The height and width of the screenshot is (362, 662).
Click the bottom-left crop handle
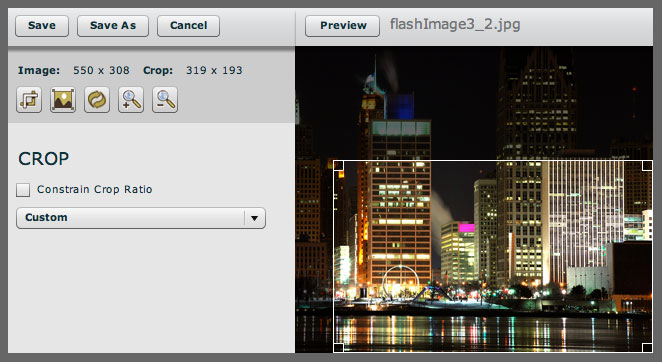[x=339, y=347]
